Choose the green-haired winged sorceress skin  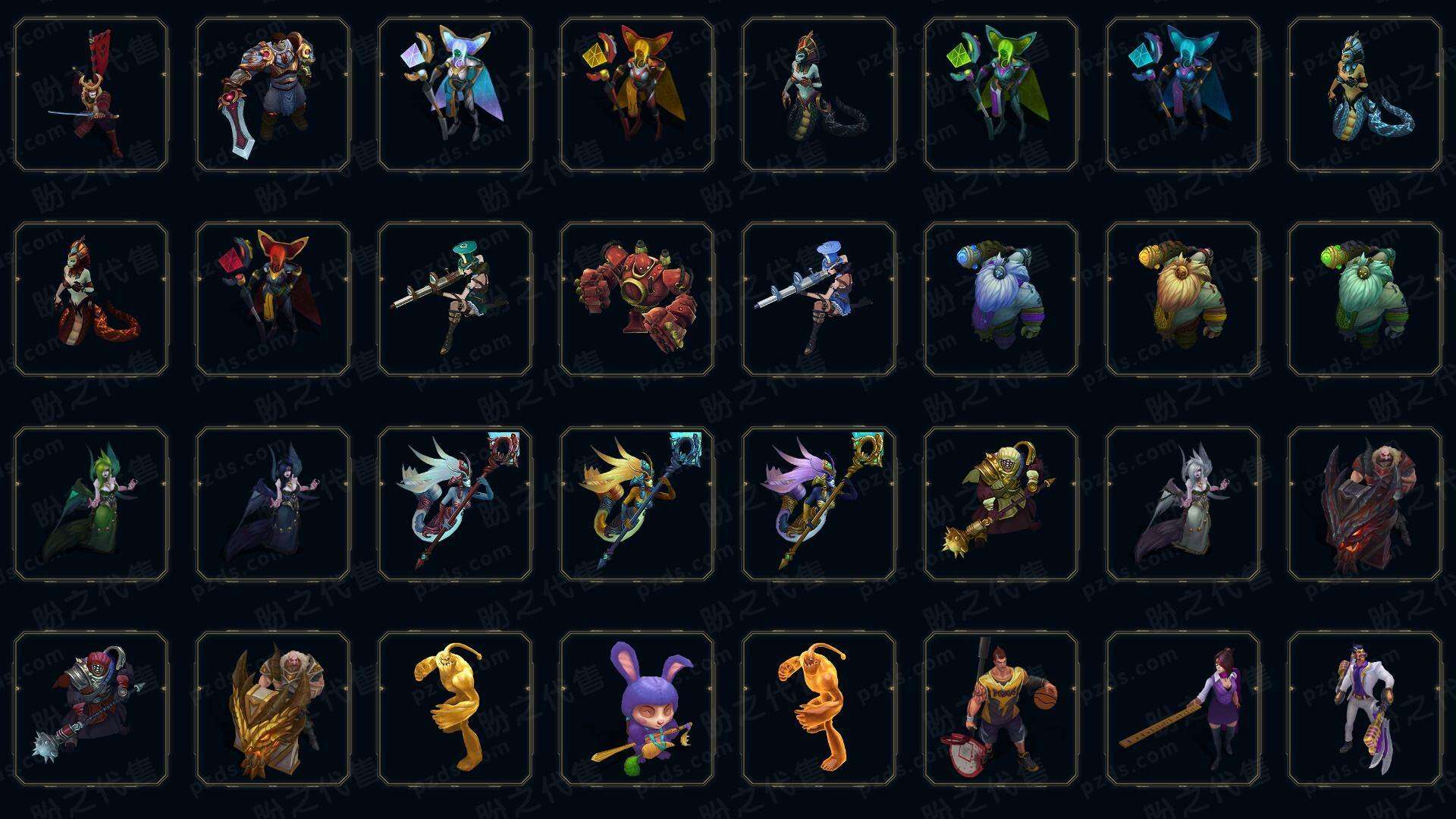click(x=91, y=504)
